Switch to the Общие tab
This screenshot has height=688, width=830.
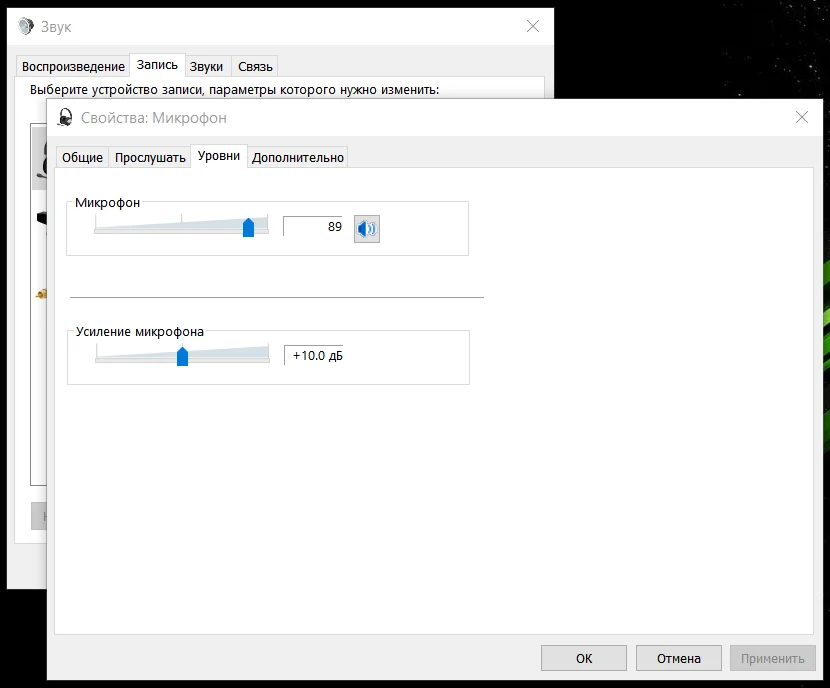click(83, 157)
